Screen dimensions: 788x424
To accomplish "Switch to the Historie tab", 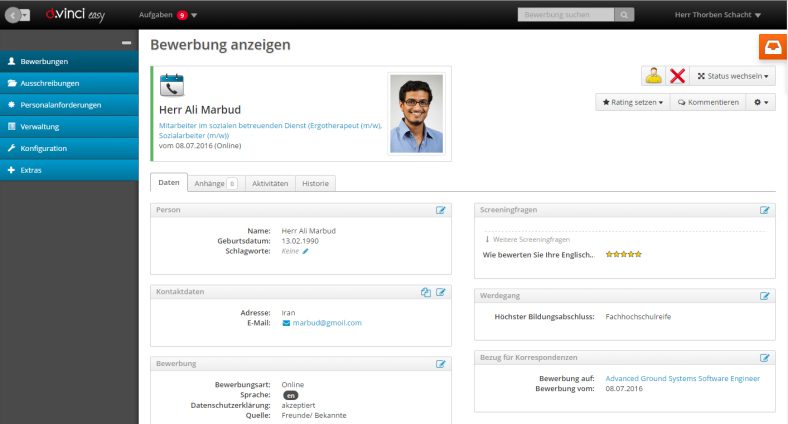I will coord(316,183).
